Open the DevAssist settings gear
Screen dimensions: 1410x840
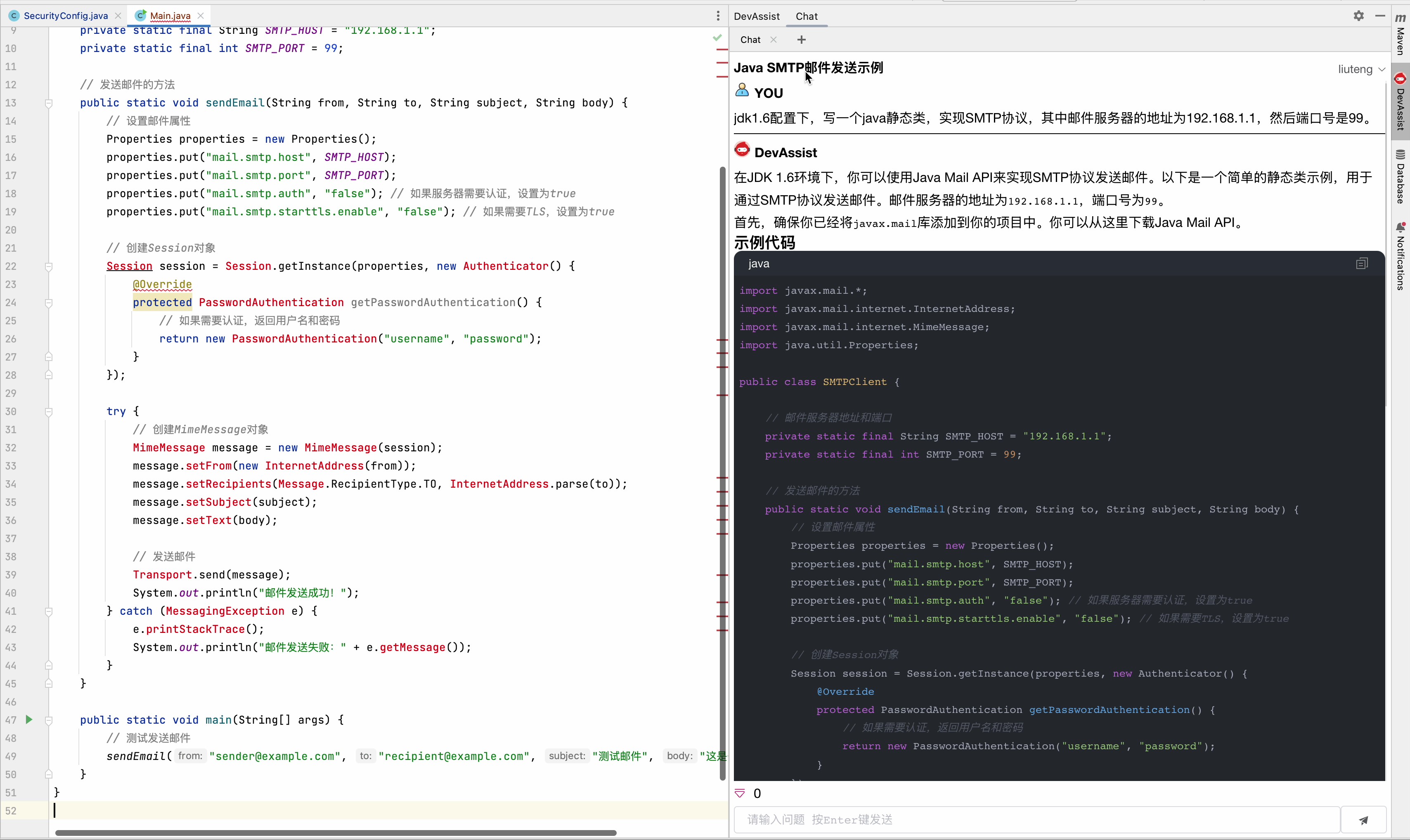point(1358,16)
